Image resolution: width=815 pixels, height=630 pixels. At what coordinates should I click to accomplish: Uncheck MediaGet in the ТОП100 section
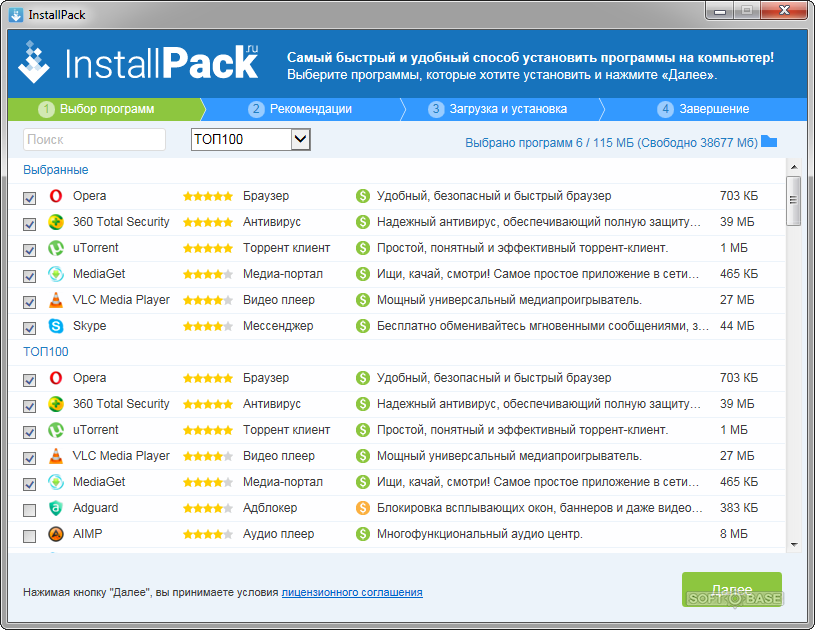30,484
